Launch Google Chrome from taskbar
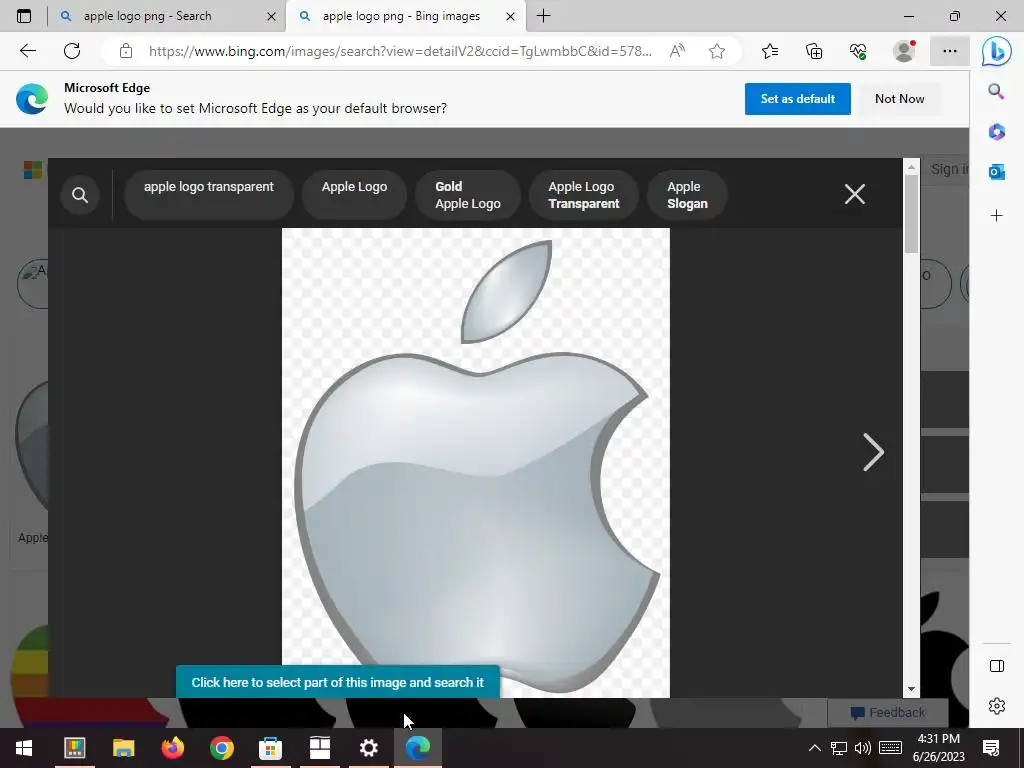 click(x=221, y=748)
